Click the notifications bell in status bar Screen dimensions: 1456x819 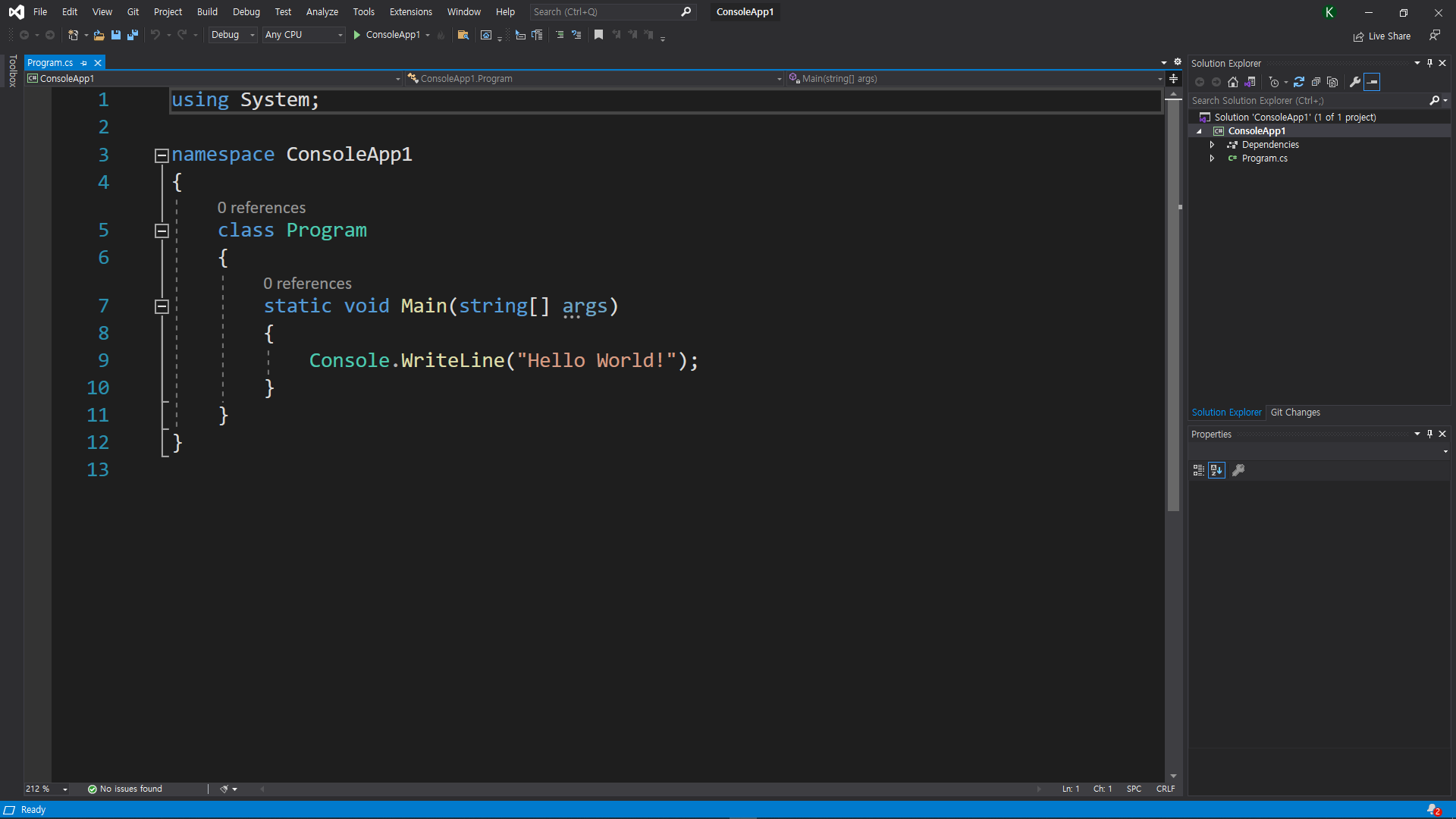pyautogui.click(x=1432, y=810)
